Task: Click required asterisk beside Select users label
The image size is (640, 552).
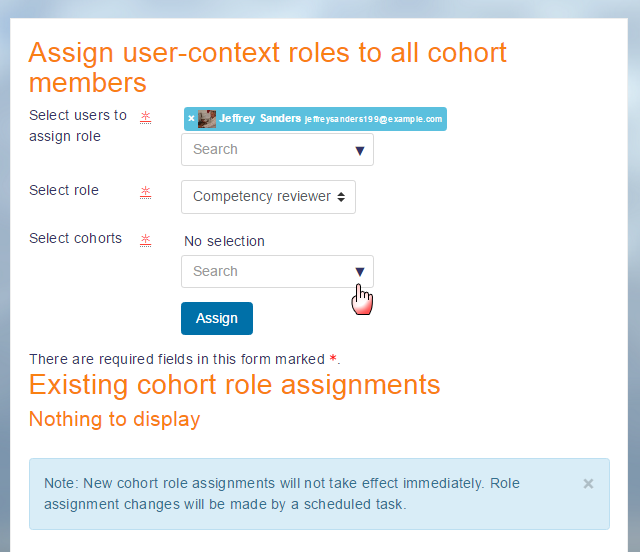Action: click(x=145, y=116)
